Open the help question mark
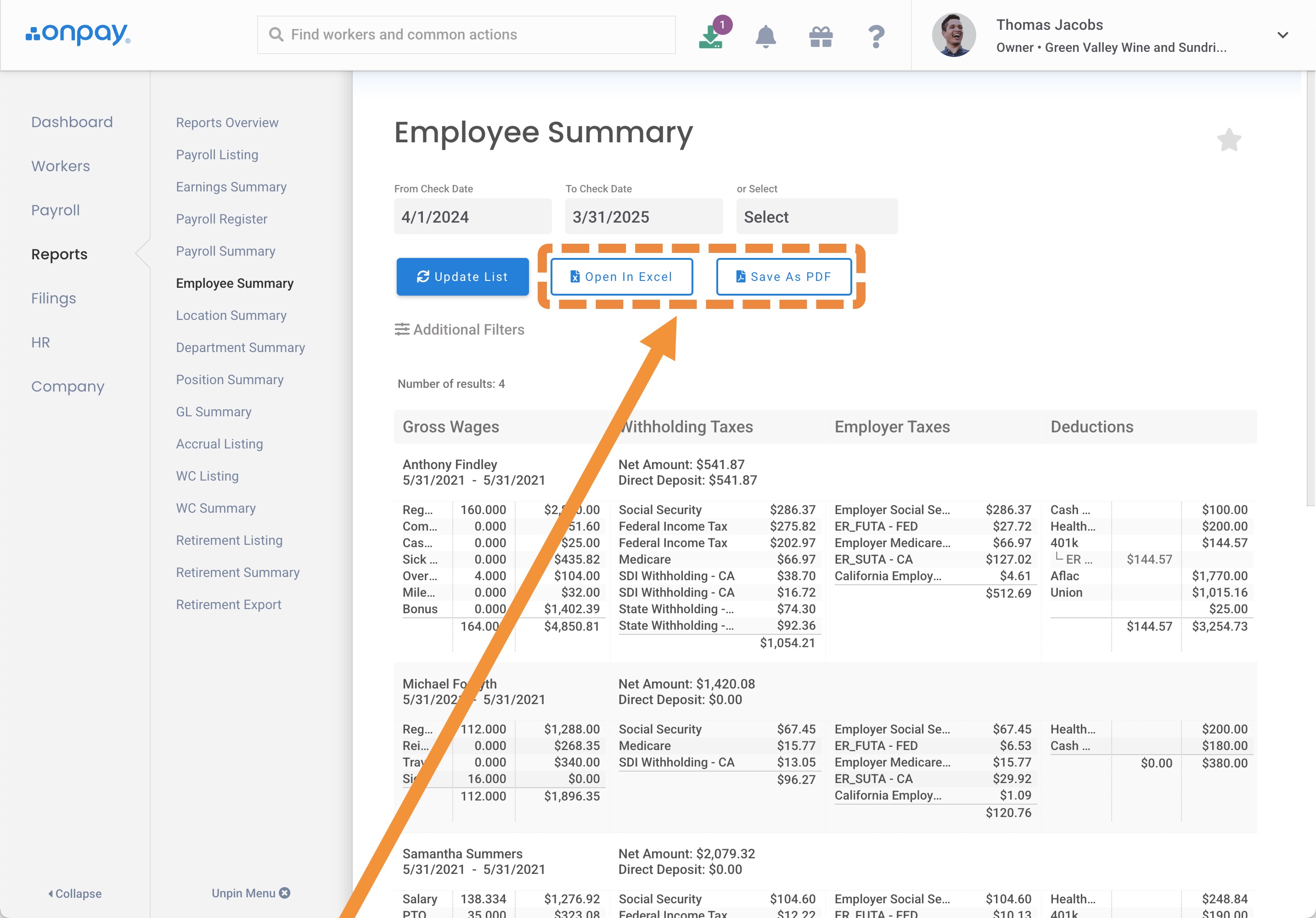The image size is (1316, 918). [876, 37]
